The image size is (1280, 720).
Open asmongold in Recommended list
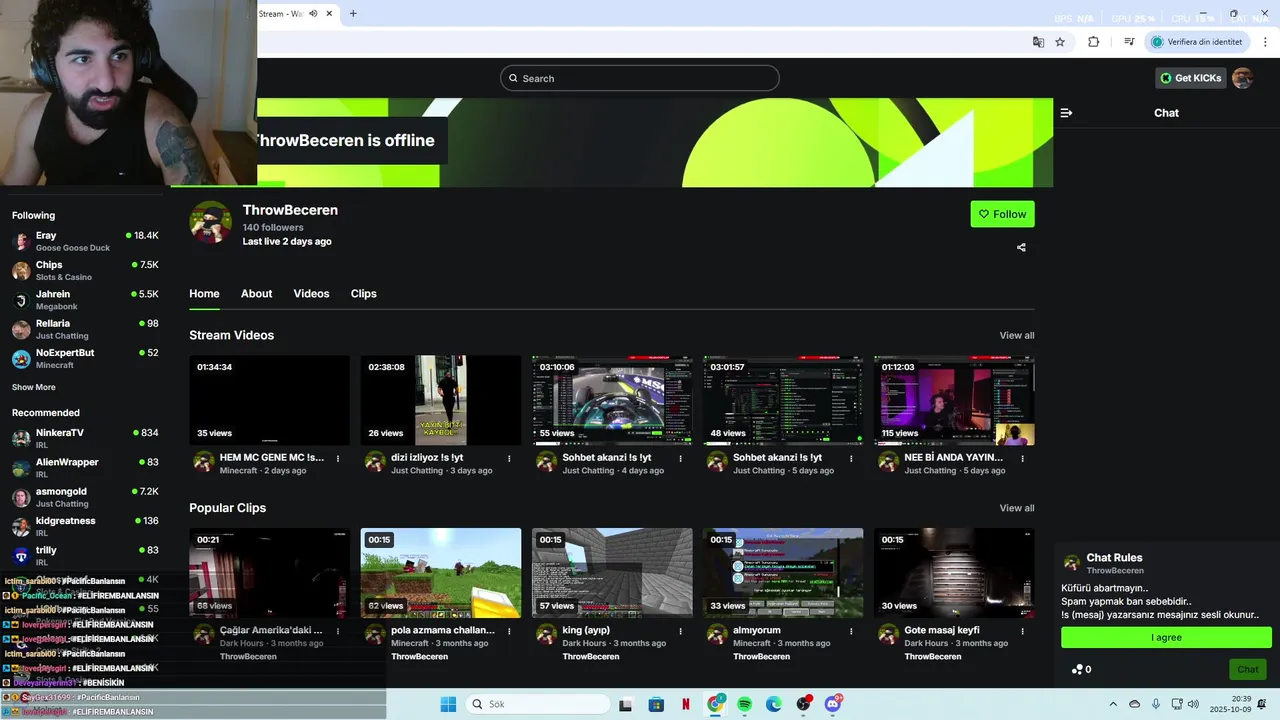pos(85,497)
